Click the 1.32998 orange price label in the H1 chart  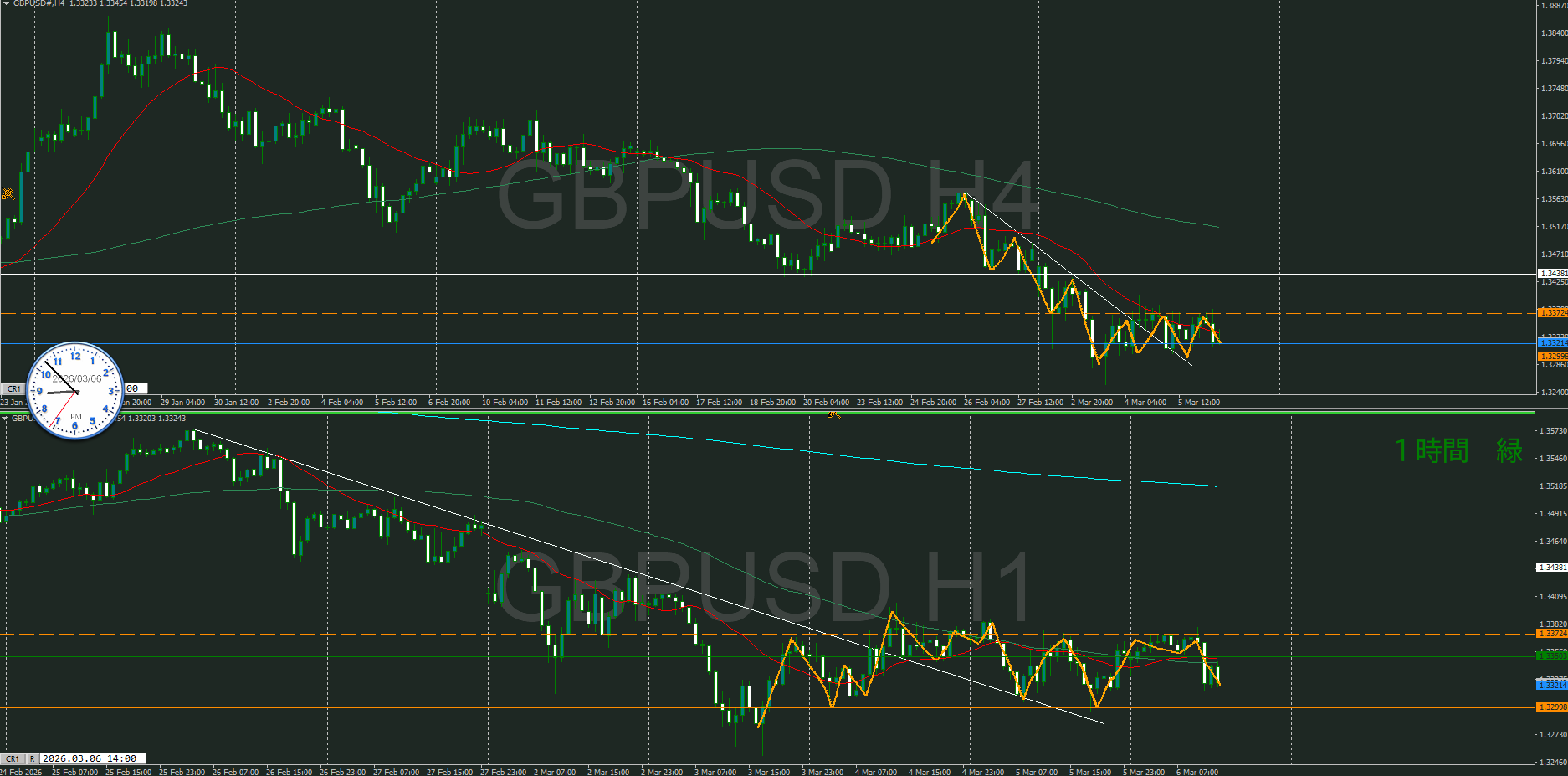1553,707
